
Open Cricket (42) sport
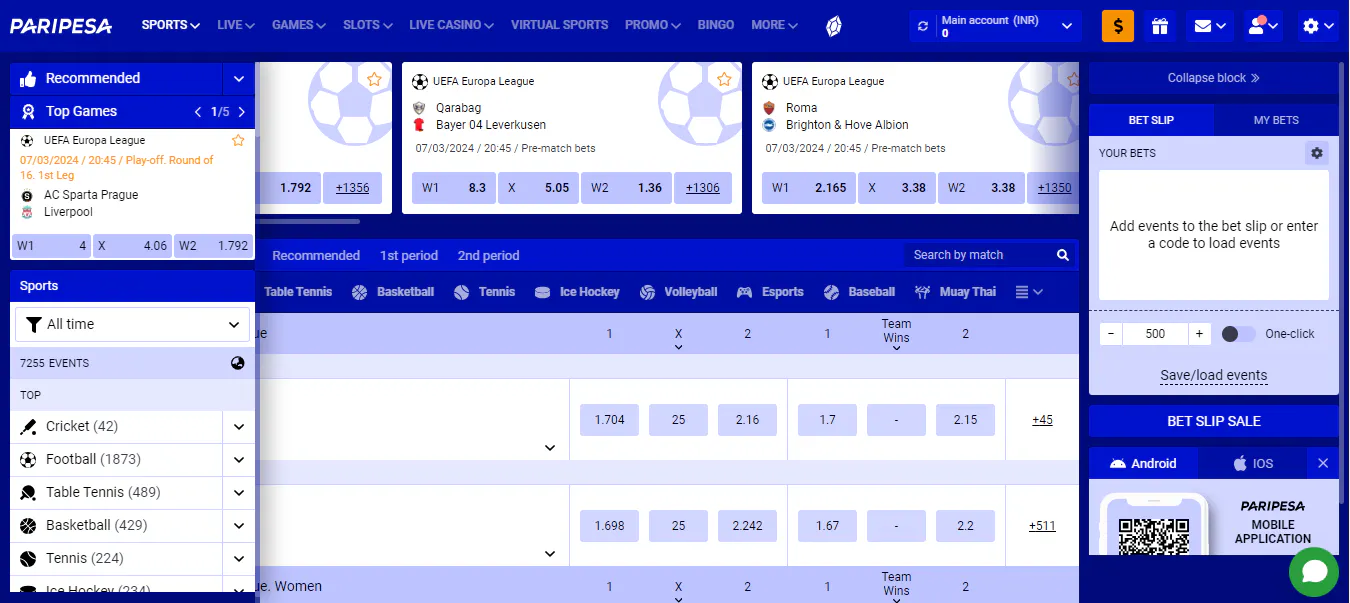coord(82,427)
